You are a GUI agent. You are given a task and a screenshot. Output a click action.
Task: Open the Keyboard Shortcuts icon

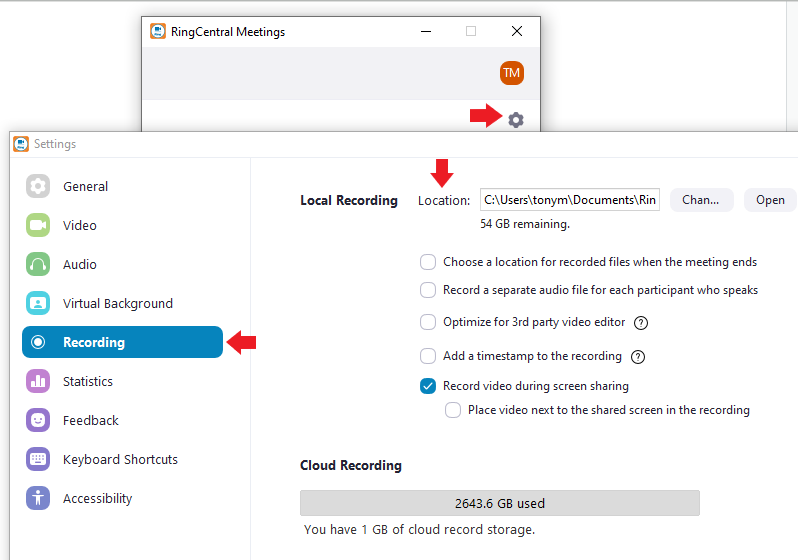[x=38, y=459]
